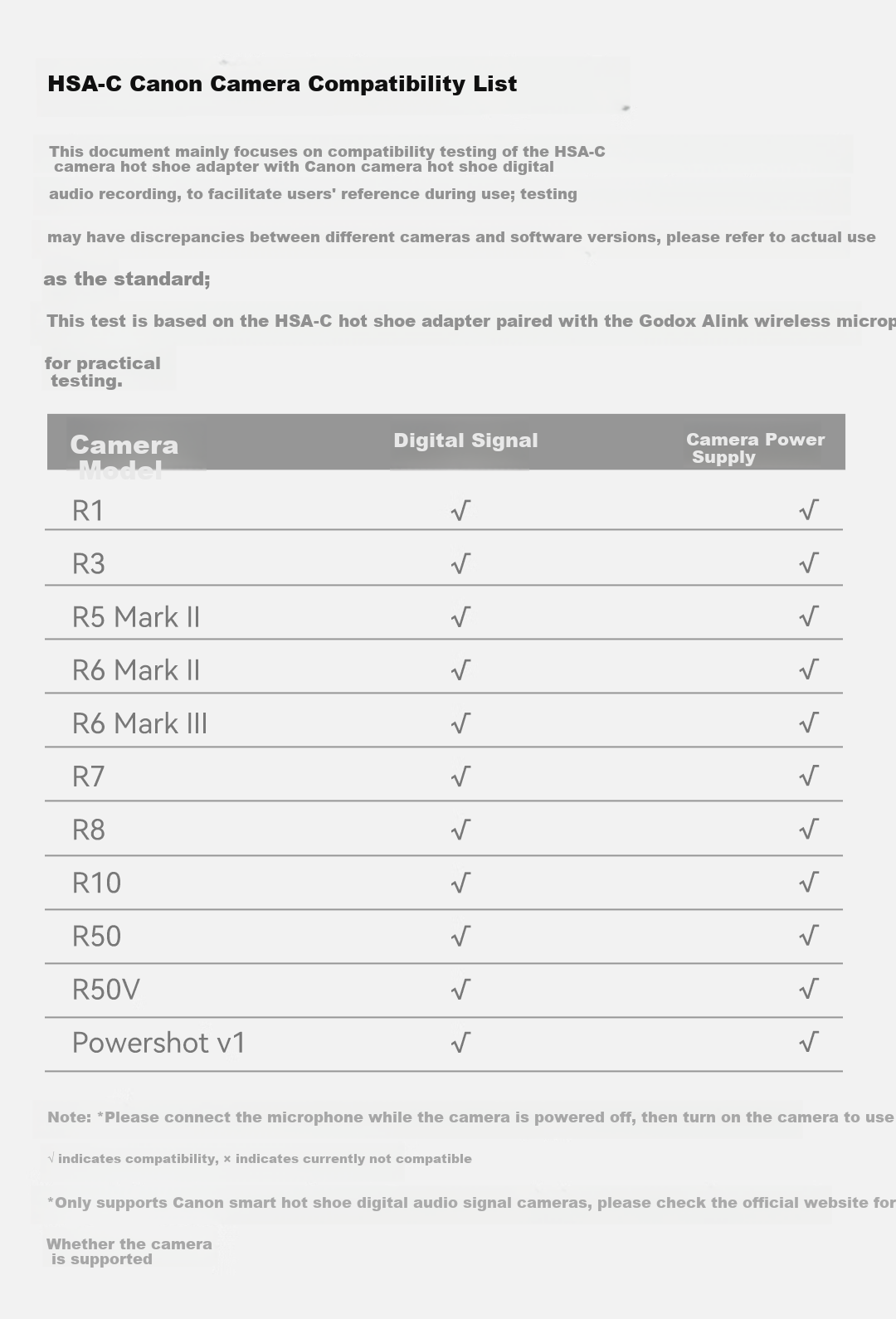Click the Camera Power Supply checkmark for R50V
This screenshot has height=1319, width=896.
(x=809, y=989)
